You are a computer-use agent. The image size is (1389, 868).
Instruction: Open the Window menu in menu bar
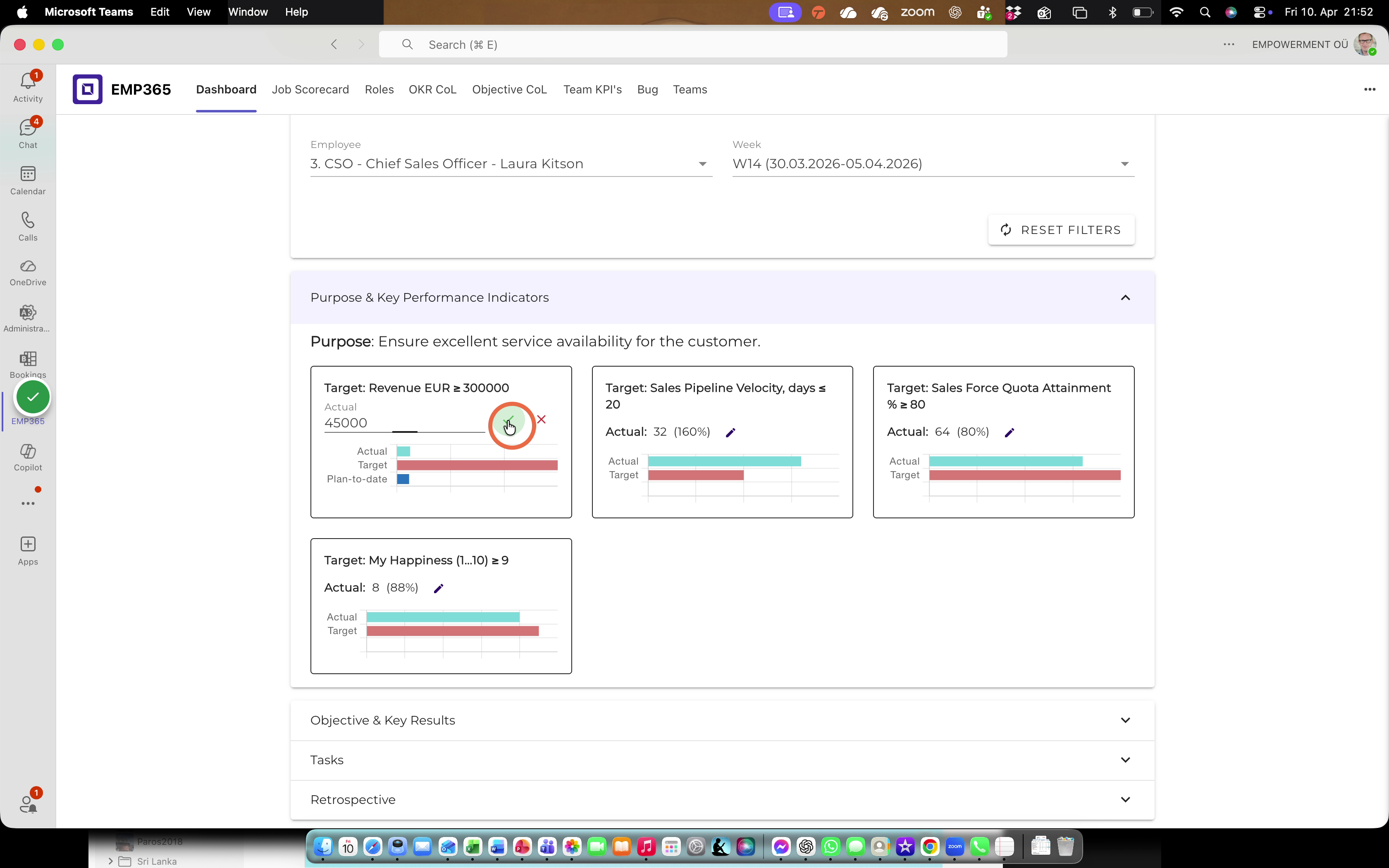click(247, 12)
